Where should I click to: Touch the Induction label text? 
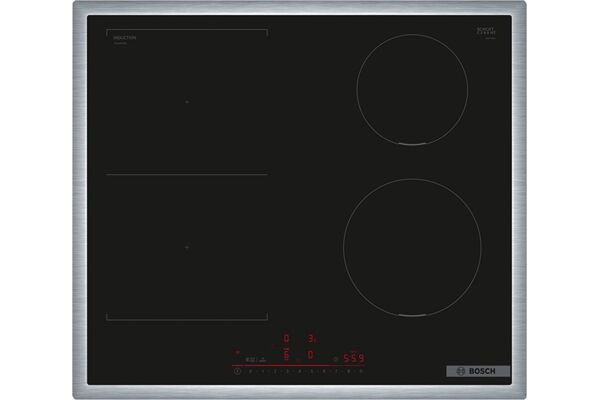click(124, 37)
